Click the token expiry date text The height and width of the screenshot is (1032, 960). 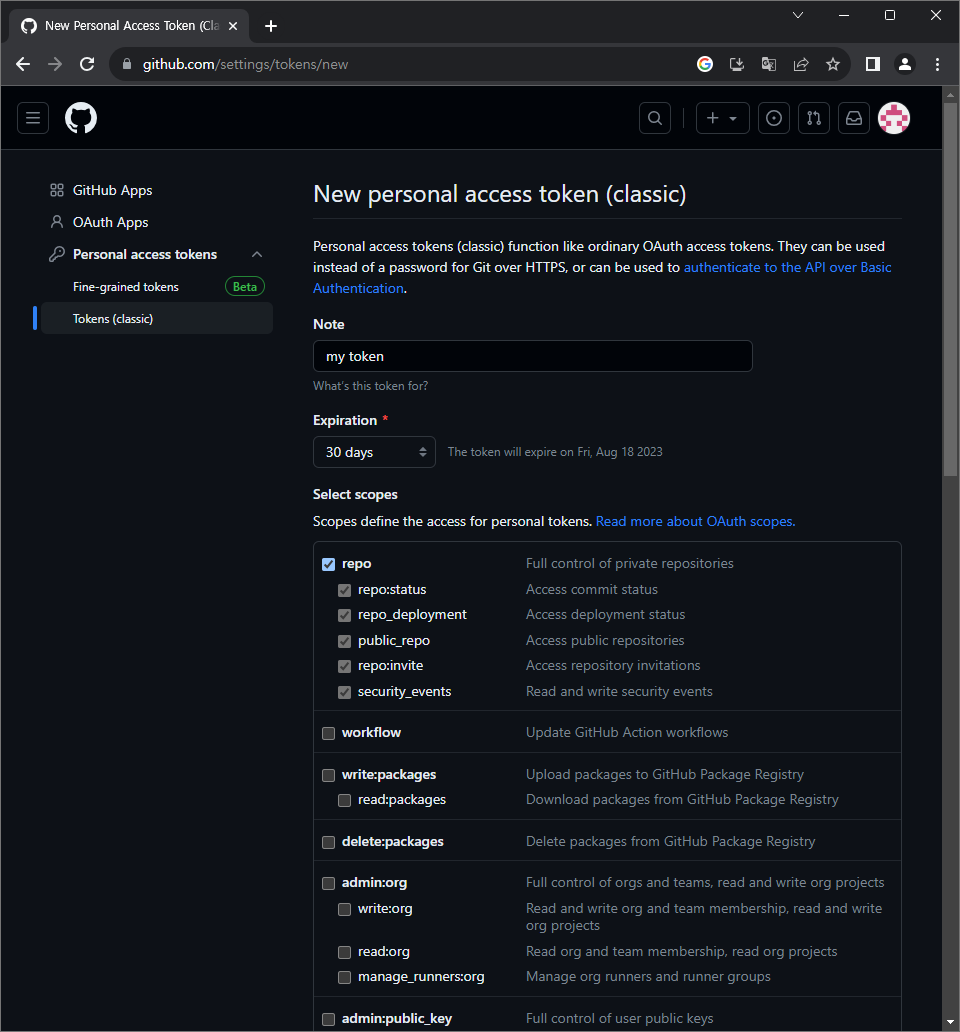(x=555, y=452)
